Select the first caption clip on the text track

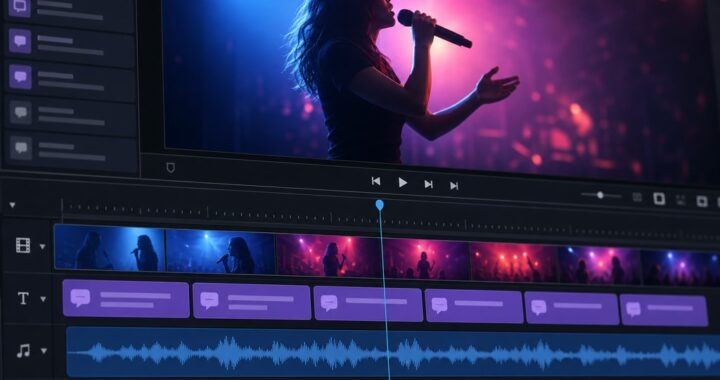[x=126, y=298]
